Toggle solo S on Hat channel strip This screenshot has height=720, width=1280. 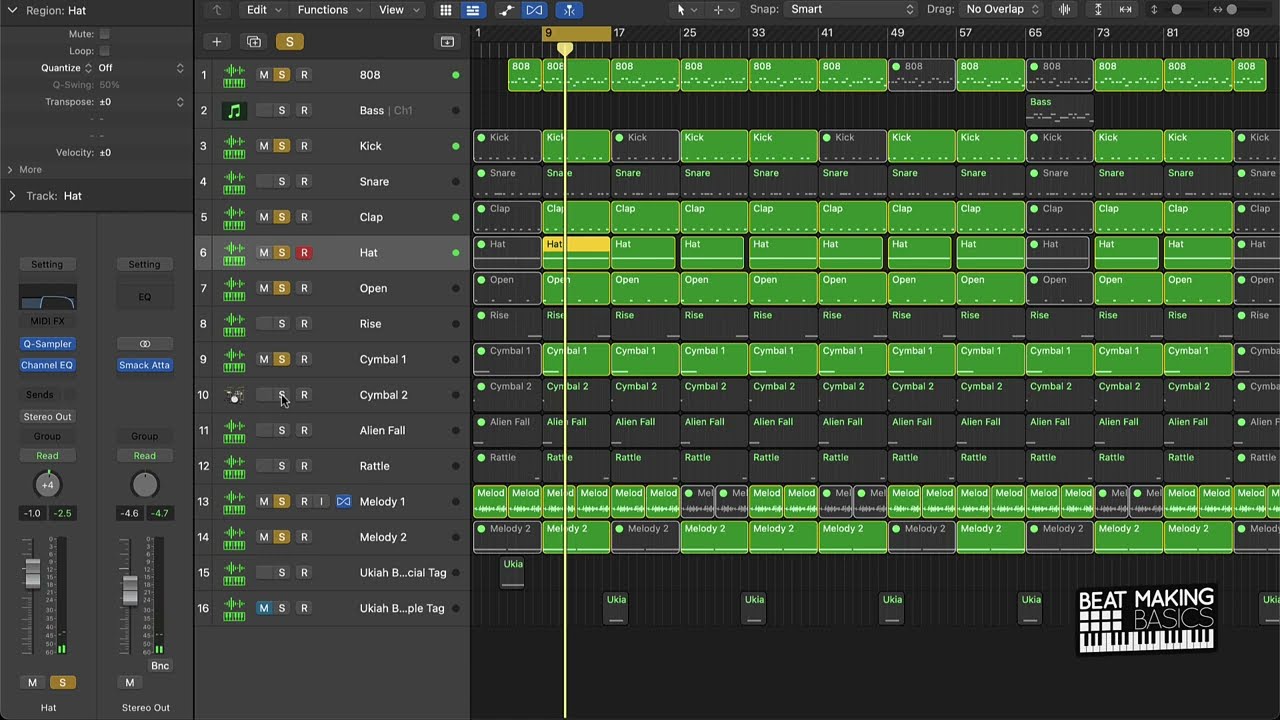click(62, 683)
